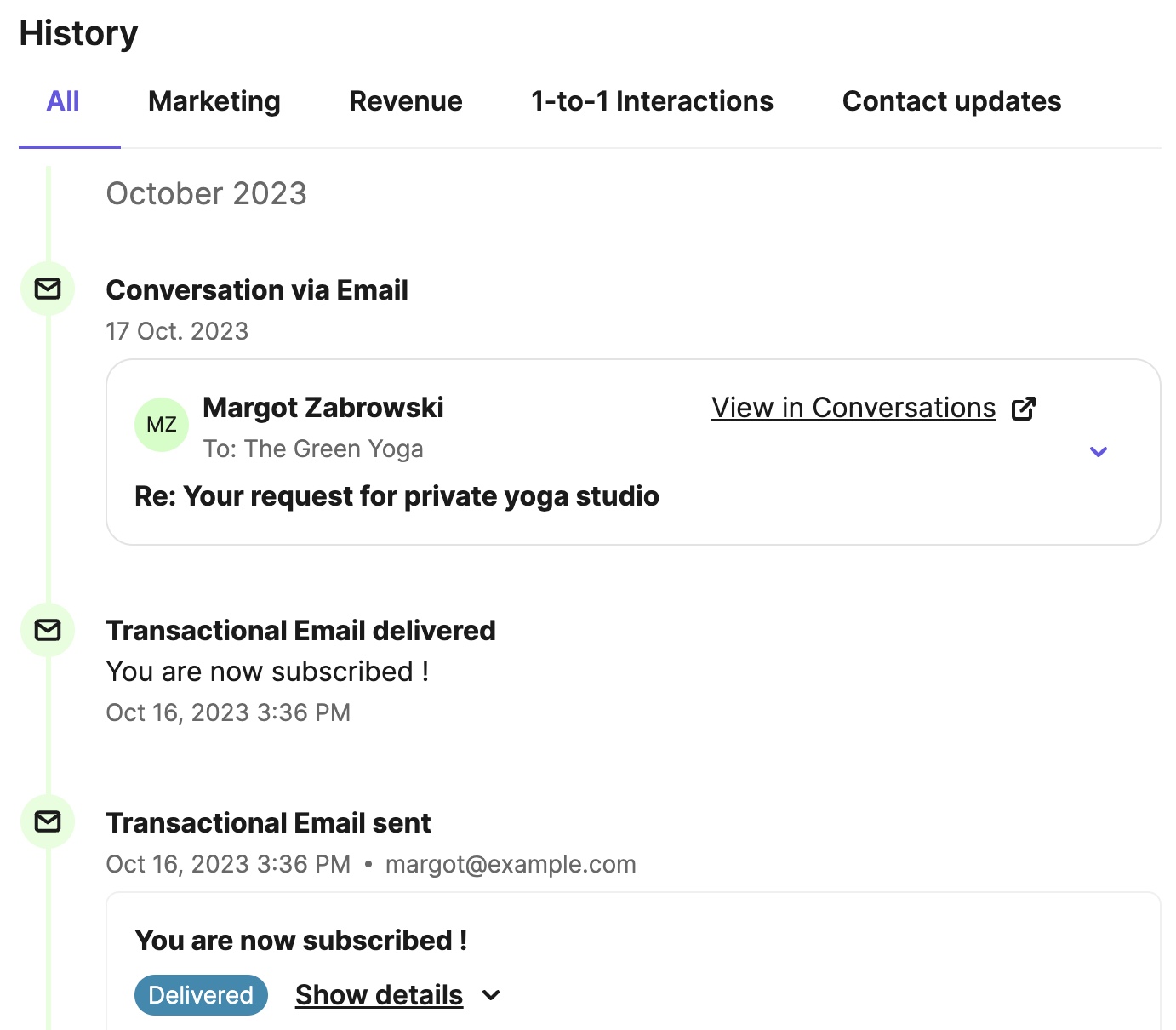Expand the chevron next to Show details
This screenshot has width=1176, height=1030.
(491, 995)
